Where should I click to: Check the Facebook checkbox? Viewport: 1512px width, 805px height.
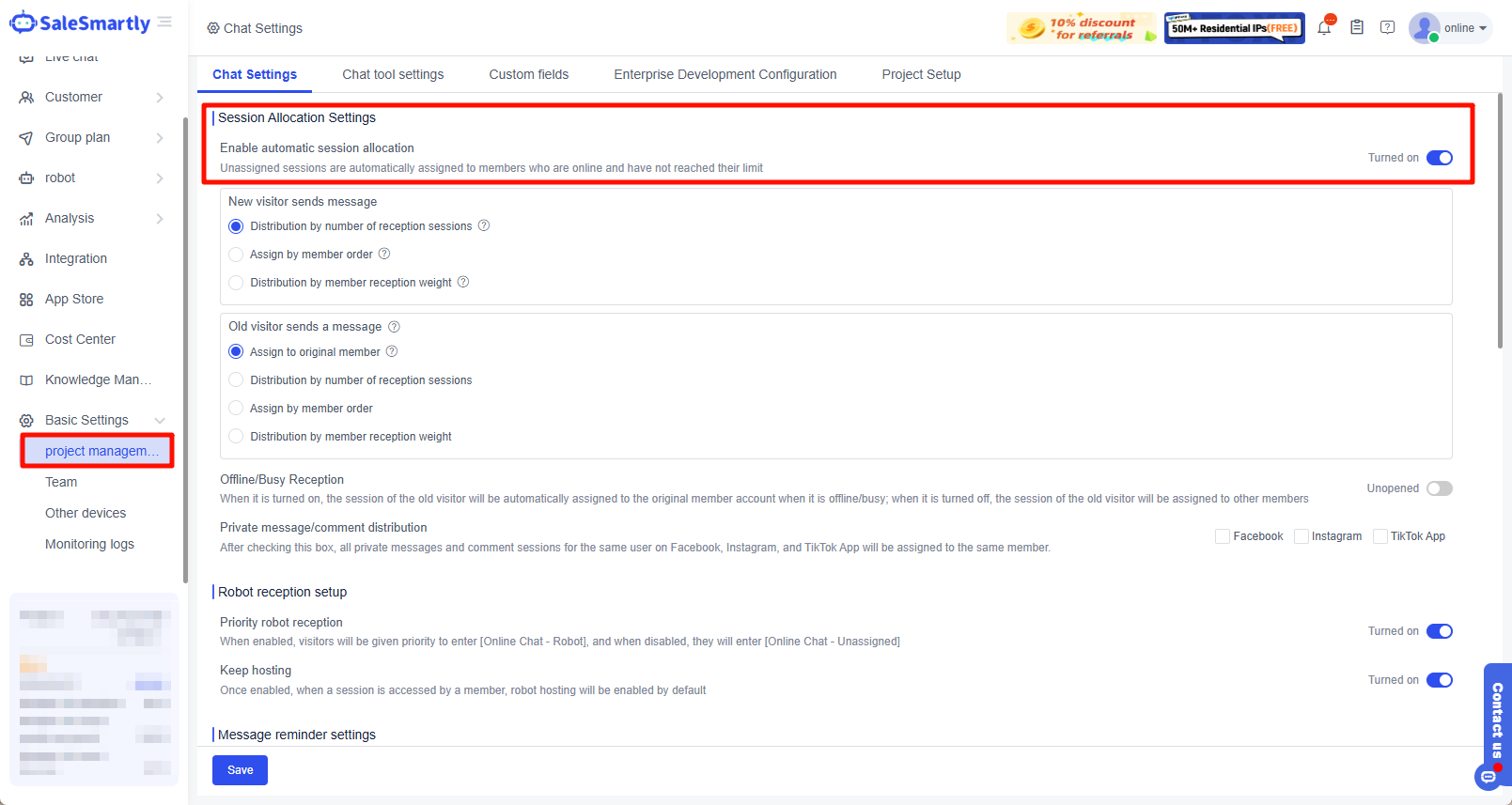[x=1223, y=536]
